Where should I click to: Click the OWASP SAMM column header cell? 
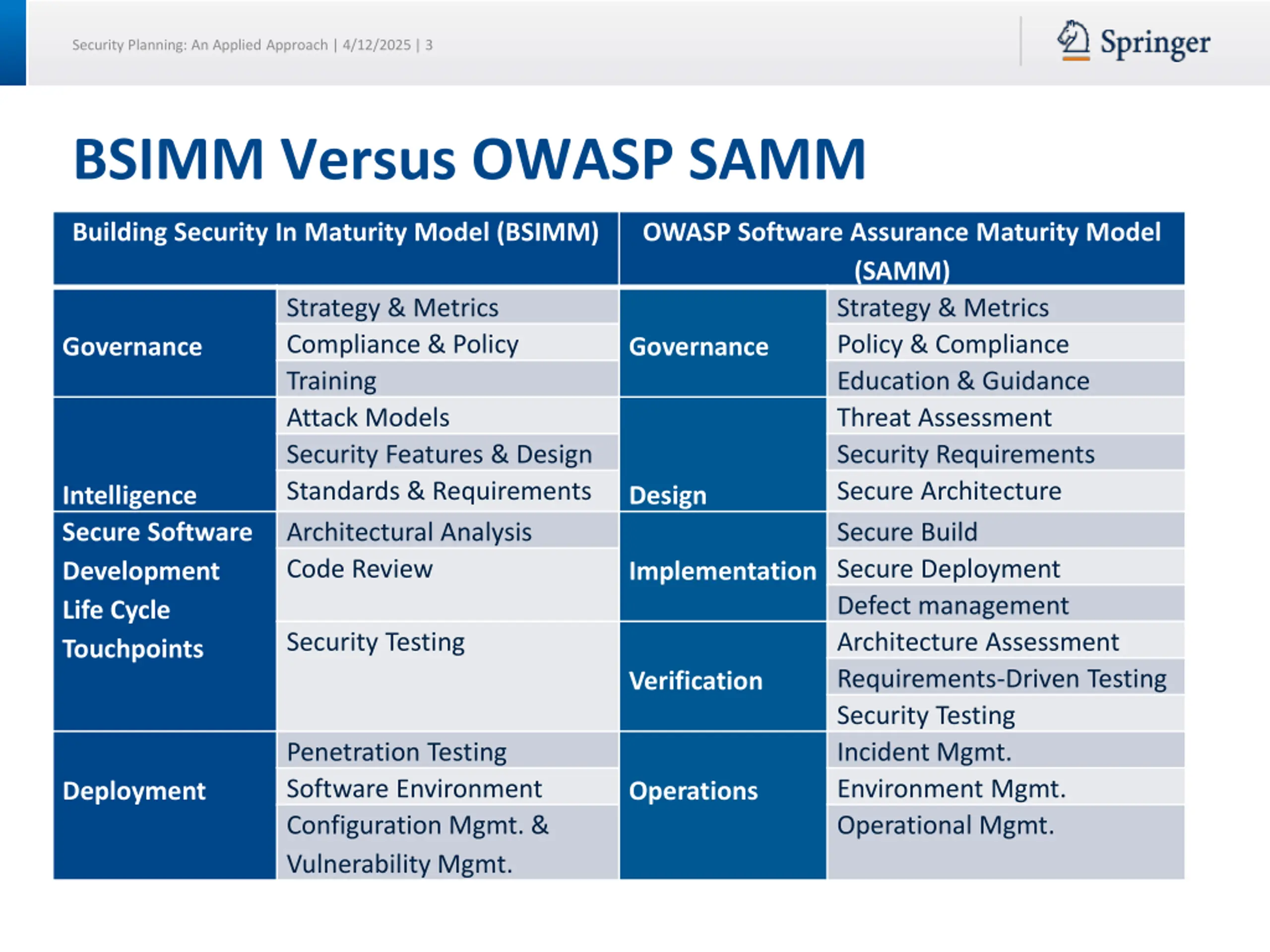click(x=902, y=248)
